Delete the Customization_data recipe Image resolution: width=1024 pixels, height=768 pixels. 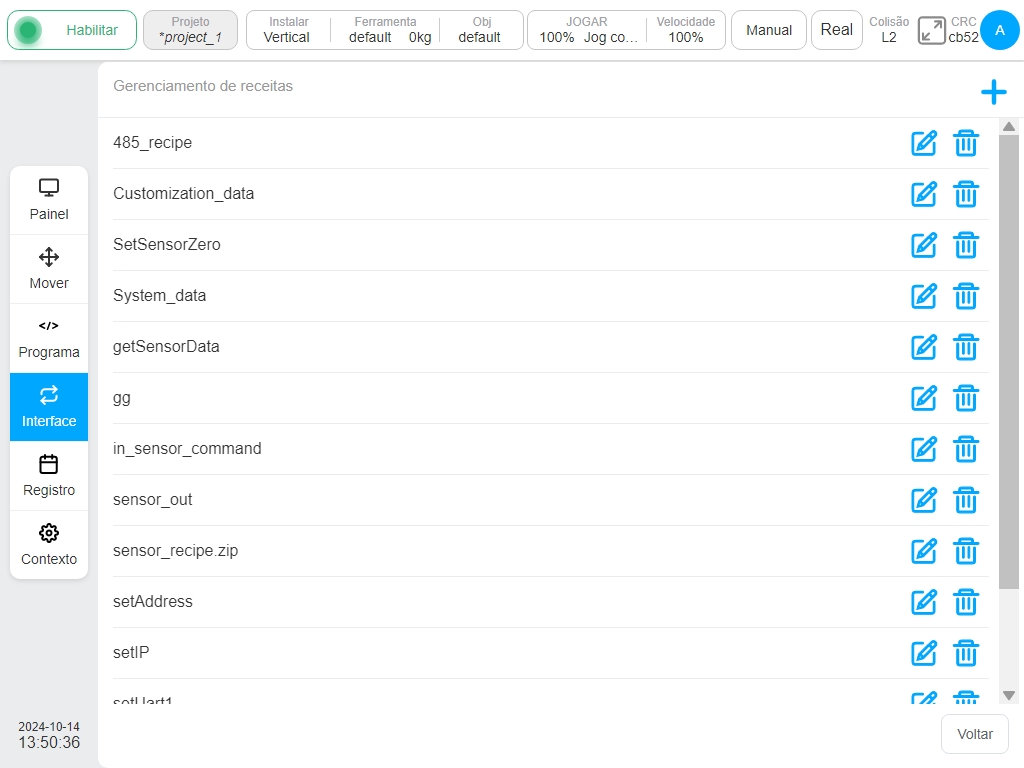[x=965, y=194]
